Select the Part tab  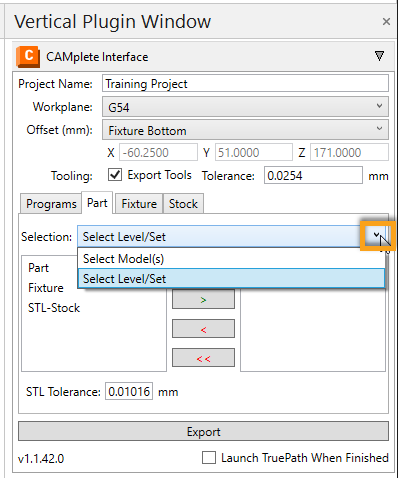coord(97,203)
